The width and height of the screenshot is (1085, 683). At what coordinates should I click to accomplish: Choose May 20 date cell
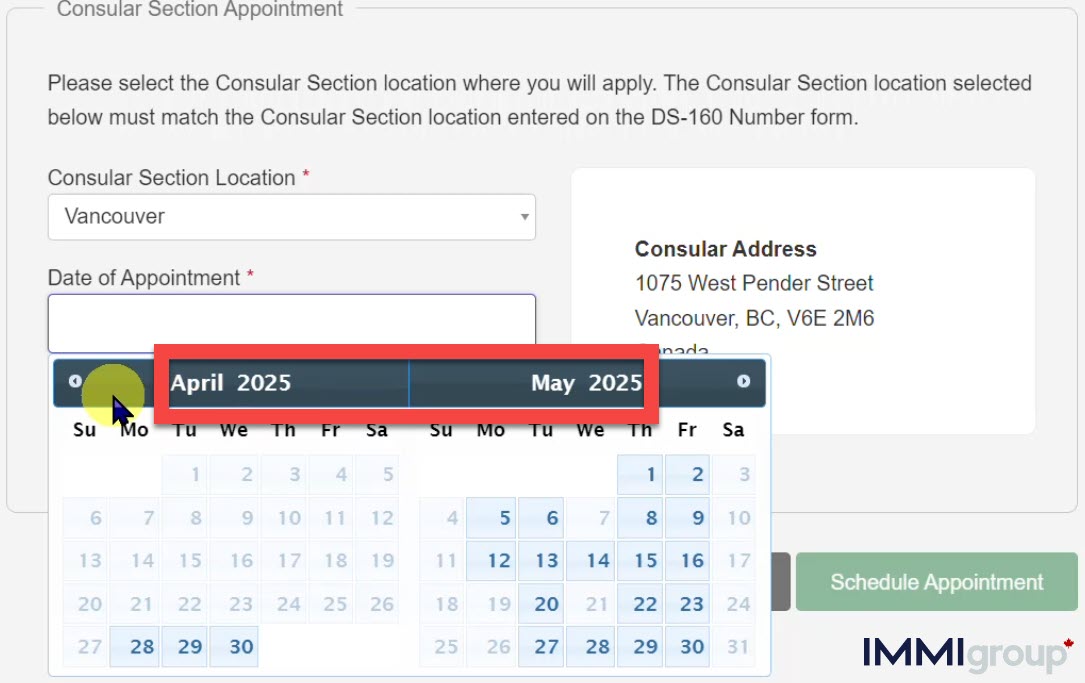pyautogui.click(x=541, y=604)
